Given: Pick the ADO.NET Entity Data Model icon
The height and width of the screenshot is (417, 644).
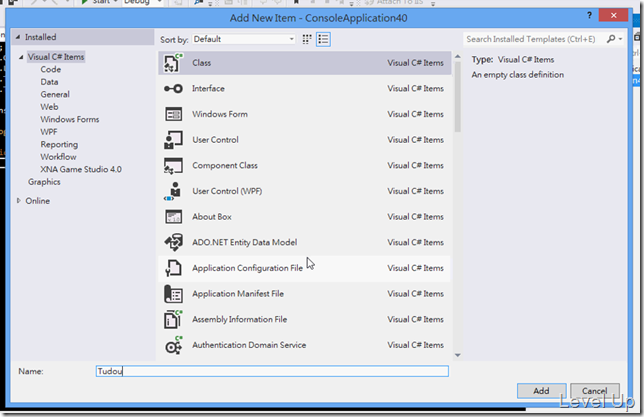Looking at the screenshot, I should [173, 242].
